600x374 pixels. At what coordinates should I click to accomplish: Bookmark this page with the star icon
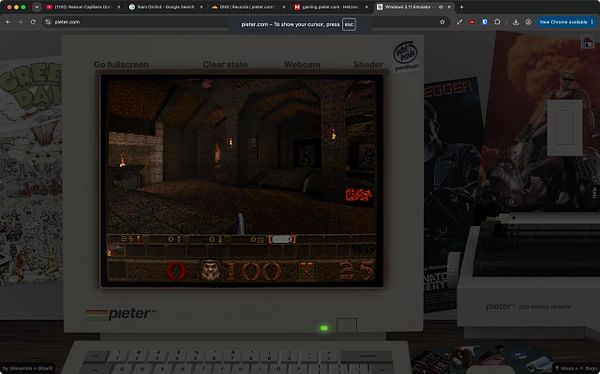442,22
